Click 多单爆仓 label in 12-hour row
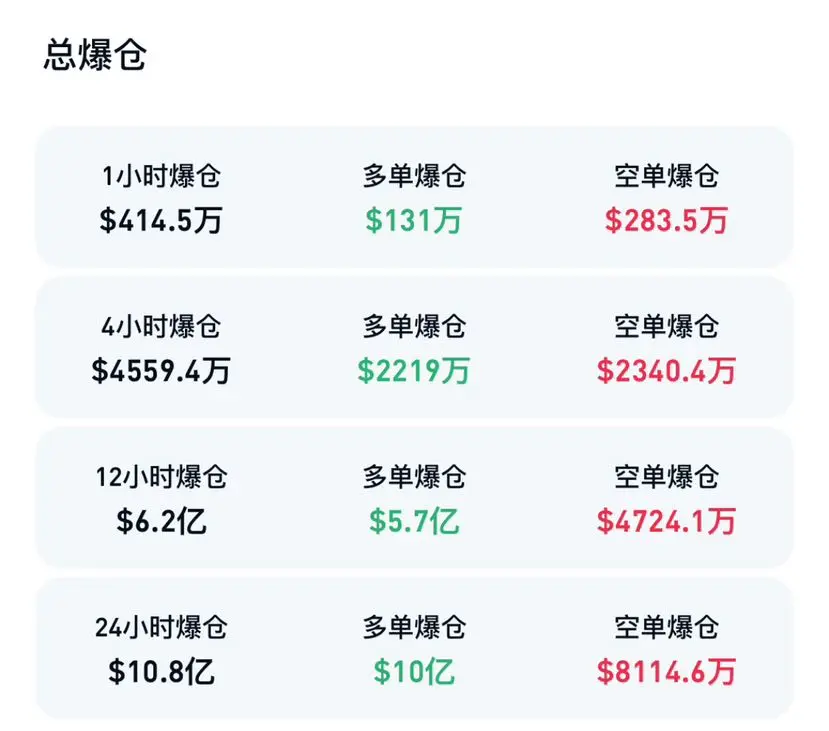 [x=414, y=477]
